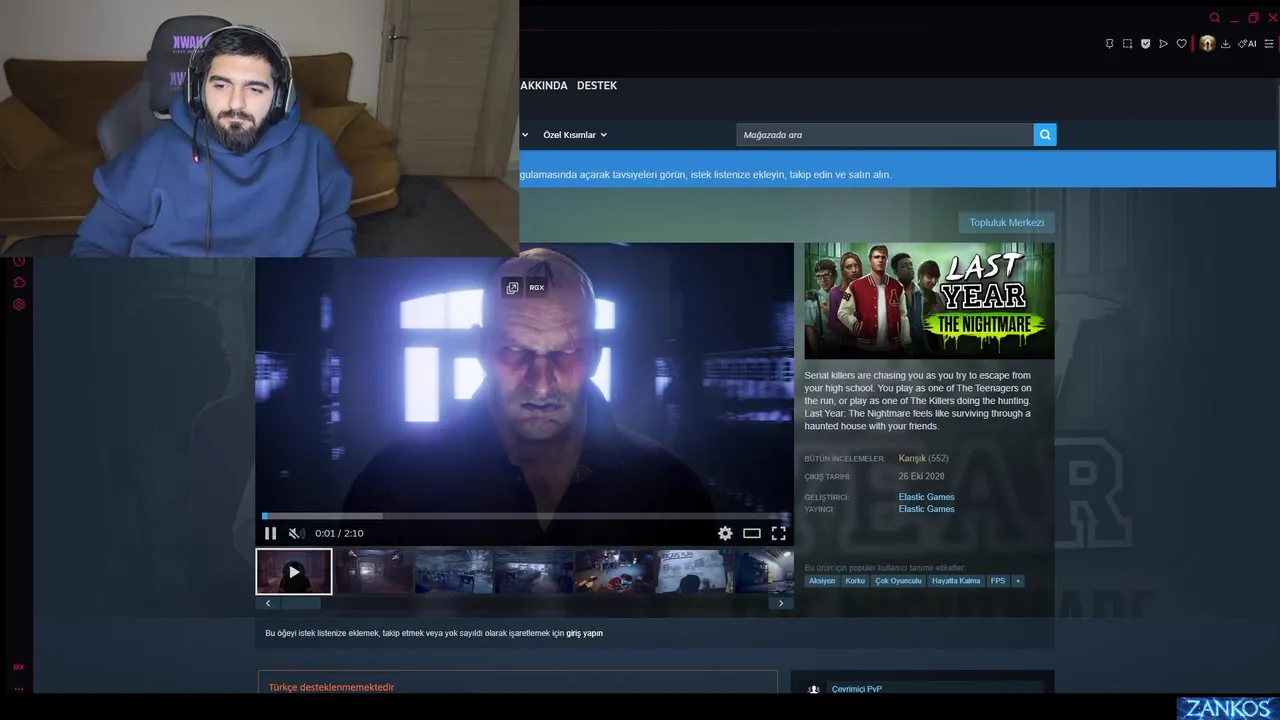
Task: Click the browser search magnifier icon
Action: pos(1215,17)
